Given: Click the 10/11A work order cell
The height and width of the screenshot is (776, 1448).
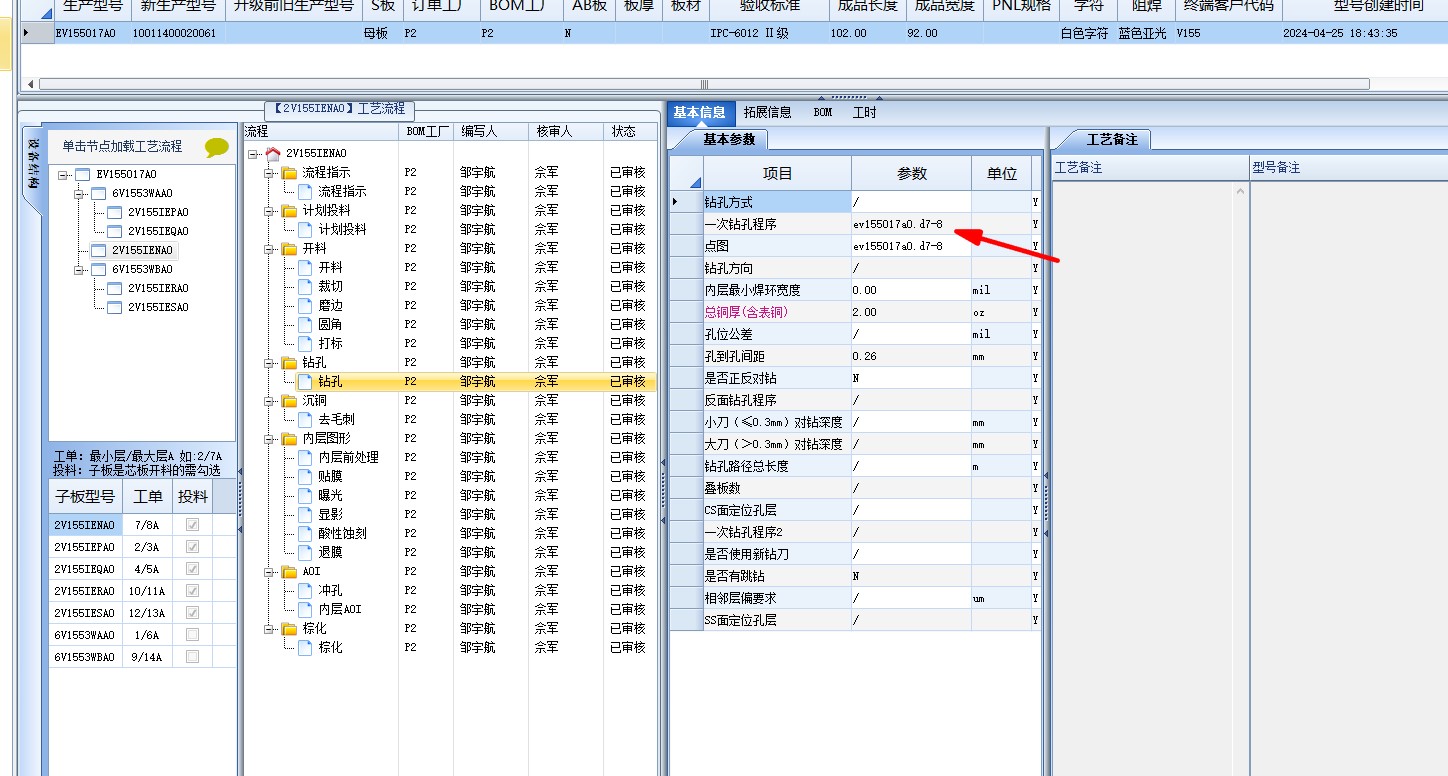Looking at the screenshot, I should (x=147, y=591).
